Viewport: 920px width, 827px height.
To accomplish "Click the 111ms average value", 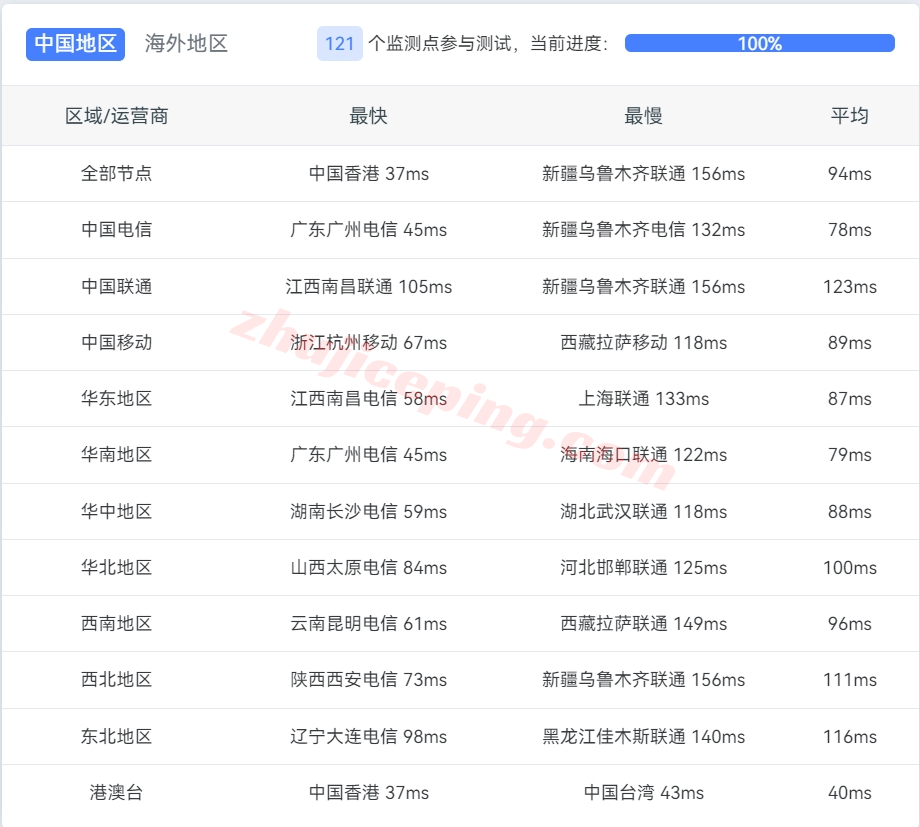I will 850,680.
